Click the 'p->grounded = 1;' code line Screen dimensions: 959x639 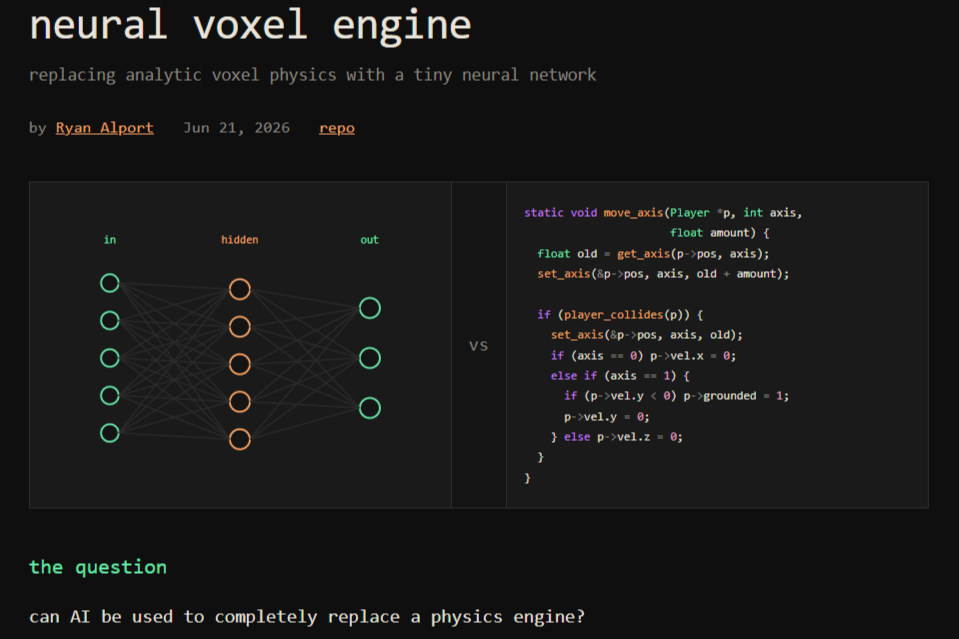[676, 396]
